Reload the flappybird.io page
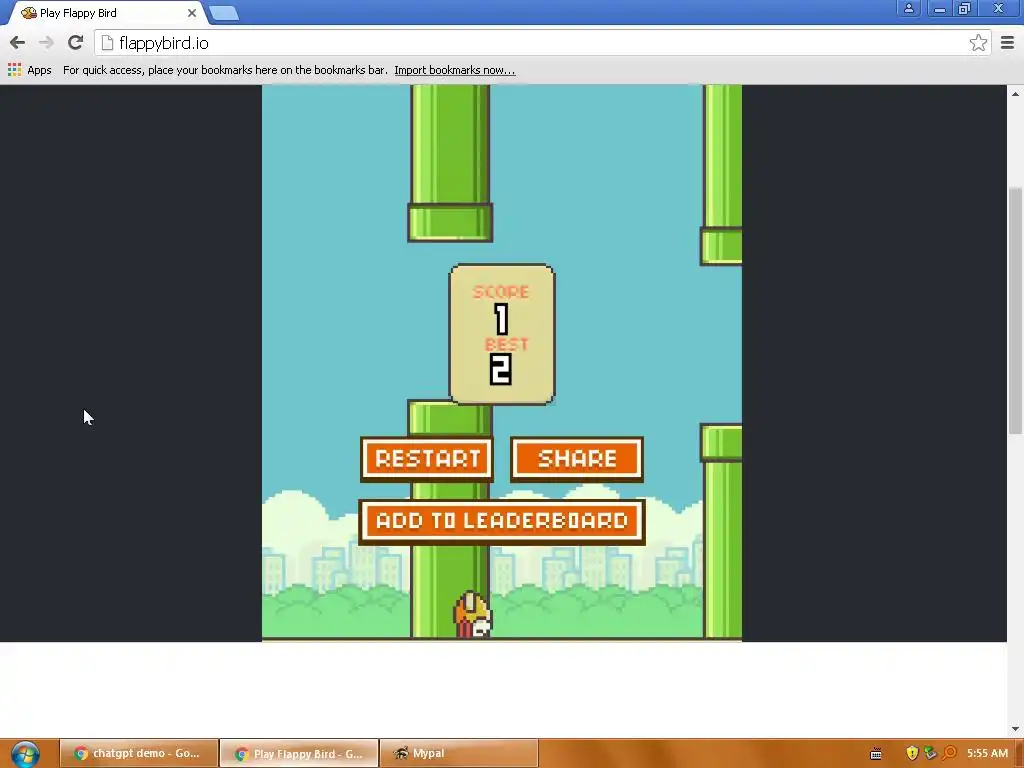The height and width of the screenshot is (768, 1024). tap(75, 43)
